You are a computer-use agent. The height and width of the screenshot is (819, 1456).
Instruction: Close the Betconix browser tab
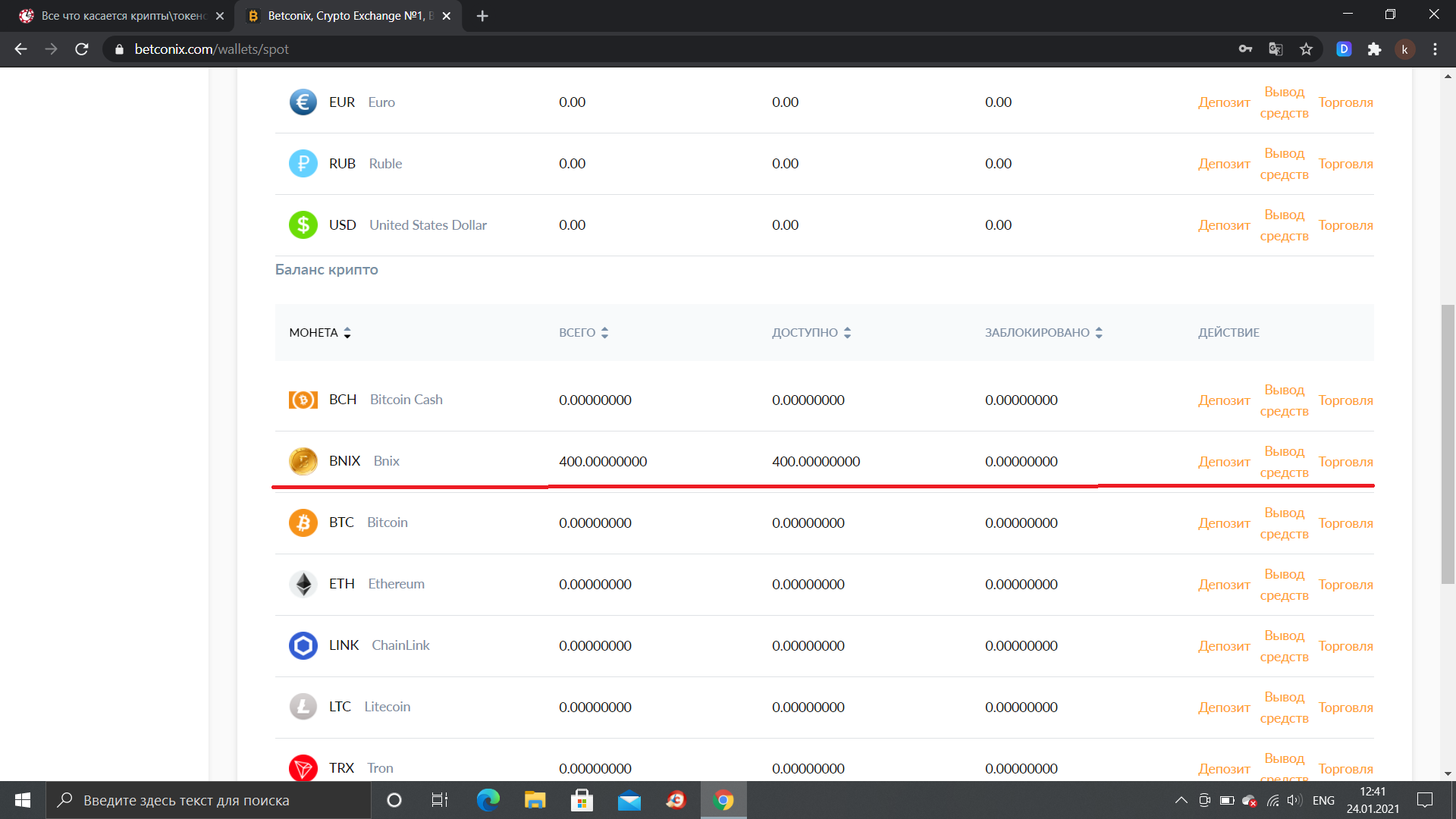point(447,16)
